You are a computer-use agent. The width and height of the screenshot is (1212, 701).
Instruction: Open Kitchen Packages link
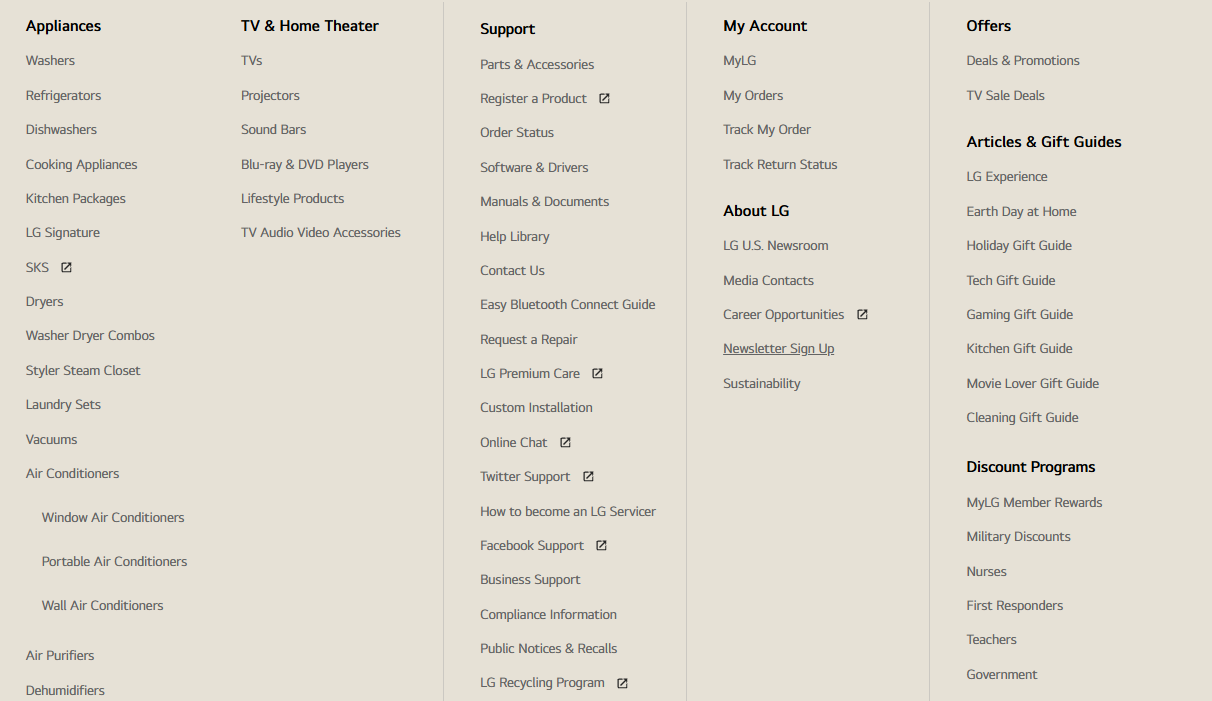pyautogui.click(x=76, y=199)
